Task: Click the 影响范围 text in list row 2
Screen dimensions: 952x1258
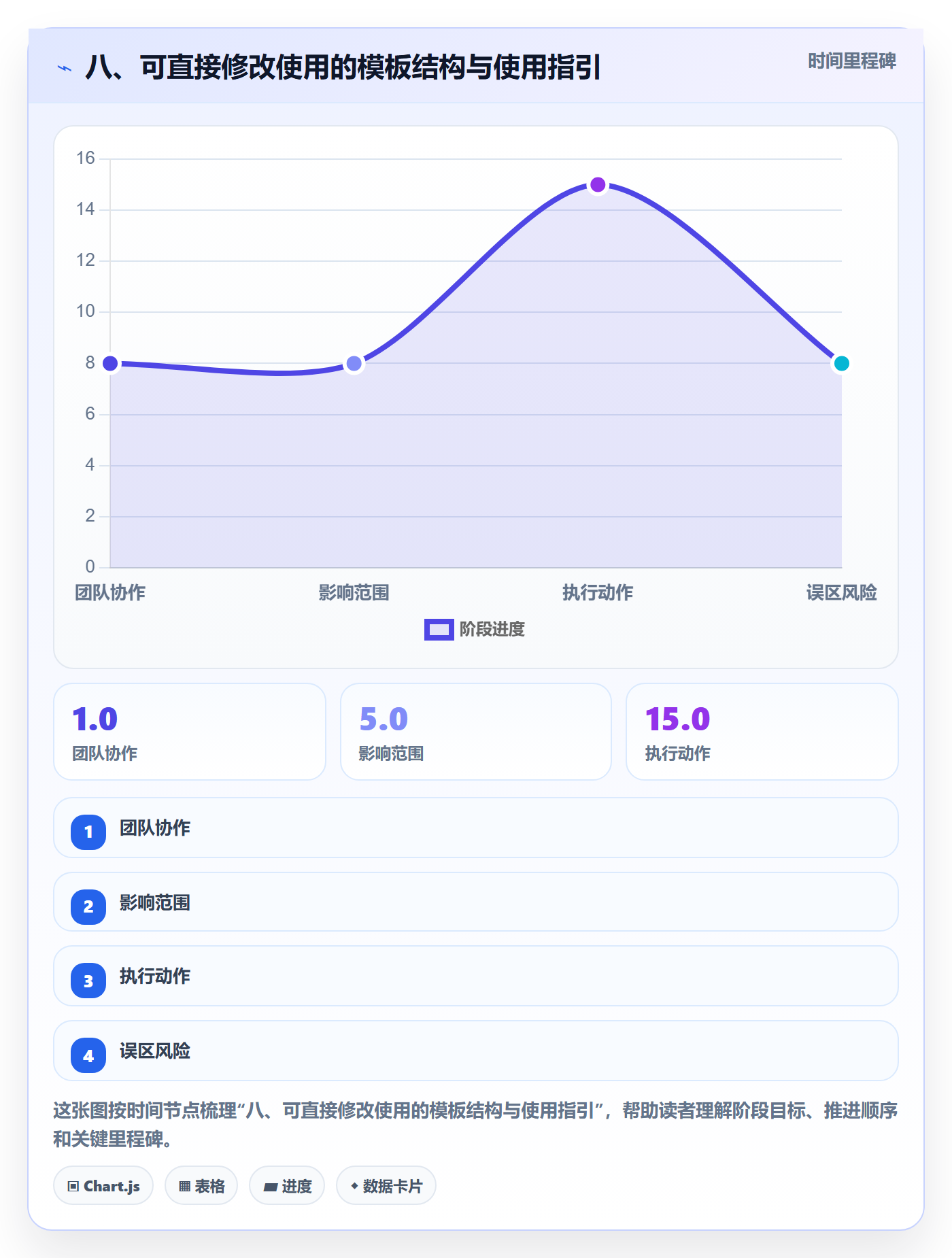Action: [155, 902]
